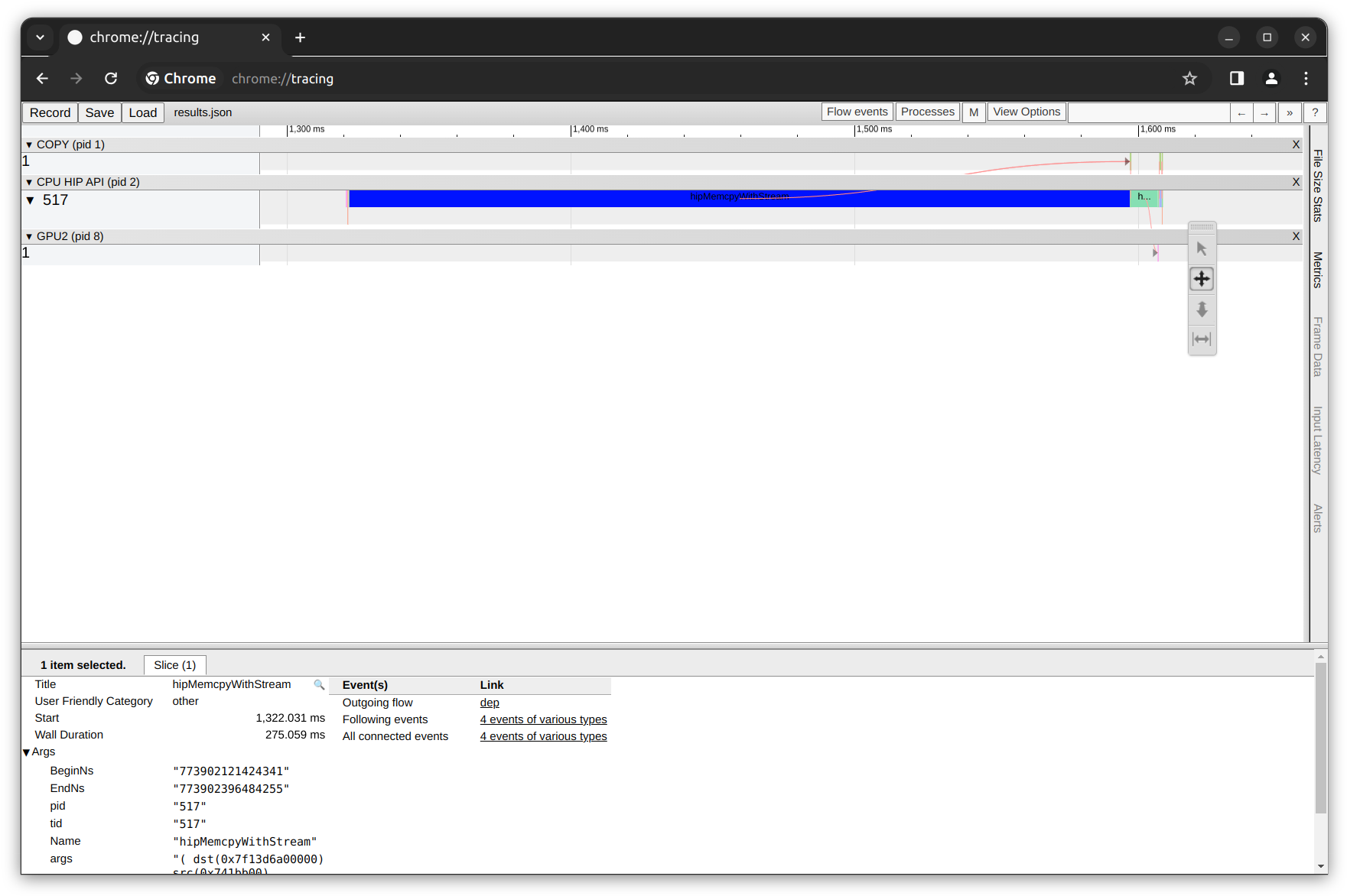
Task: Select the Selection arrow tool
Action: click(x=1202, y=248)
